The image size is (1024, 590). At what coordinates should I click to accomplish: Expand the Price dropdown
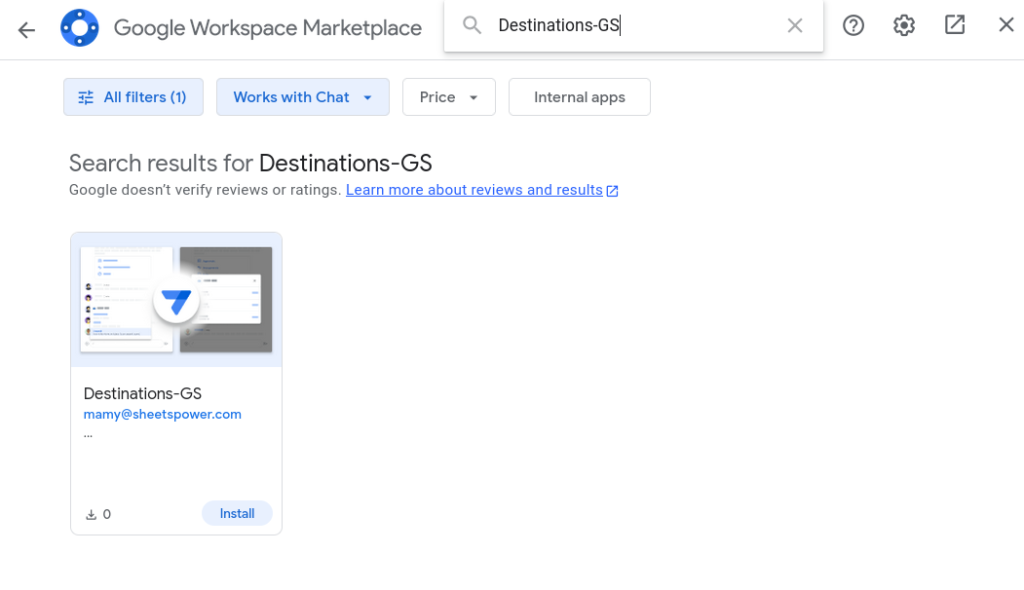(449, 97)
